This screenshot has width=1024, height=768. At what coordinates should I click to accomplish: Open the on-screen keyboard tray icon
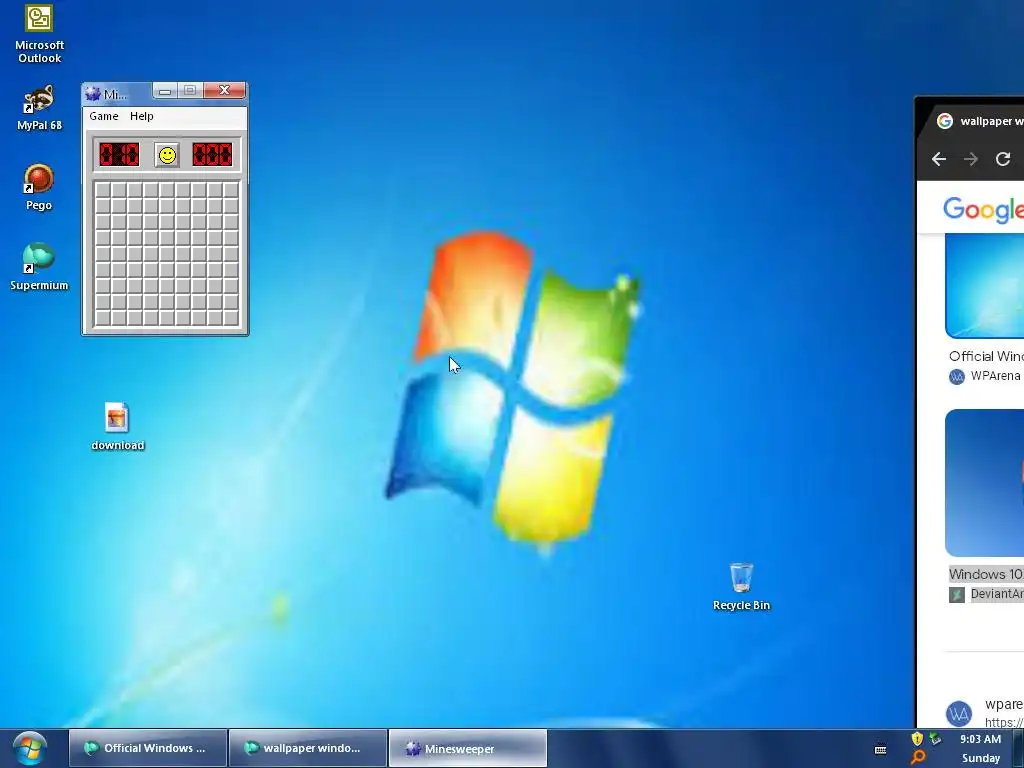(x=880, y=749)
